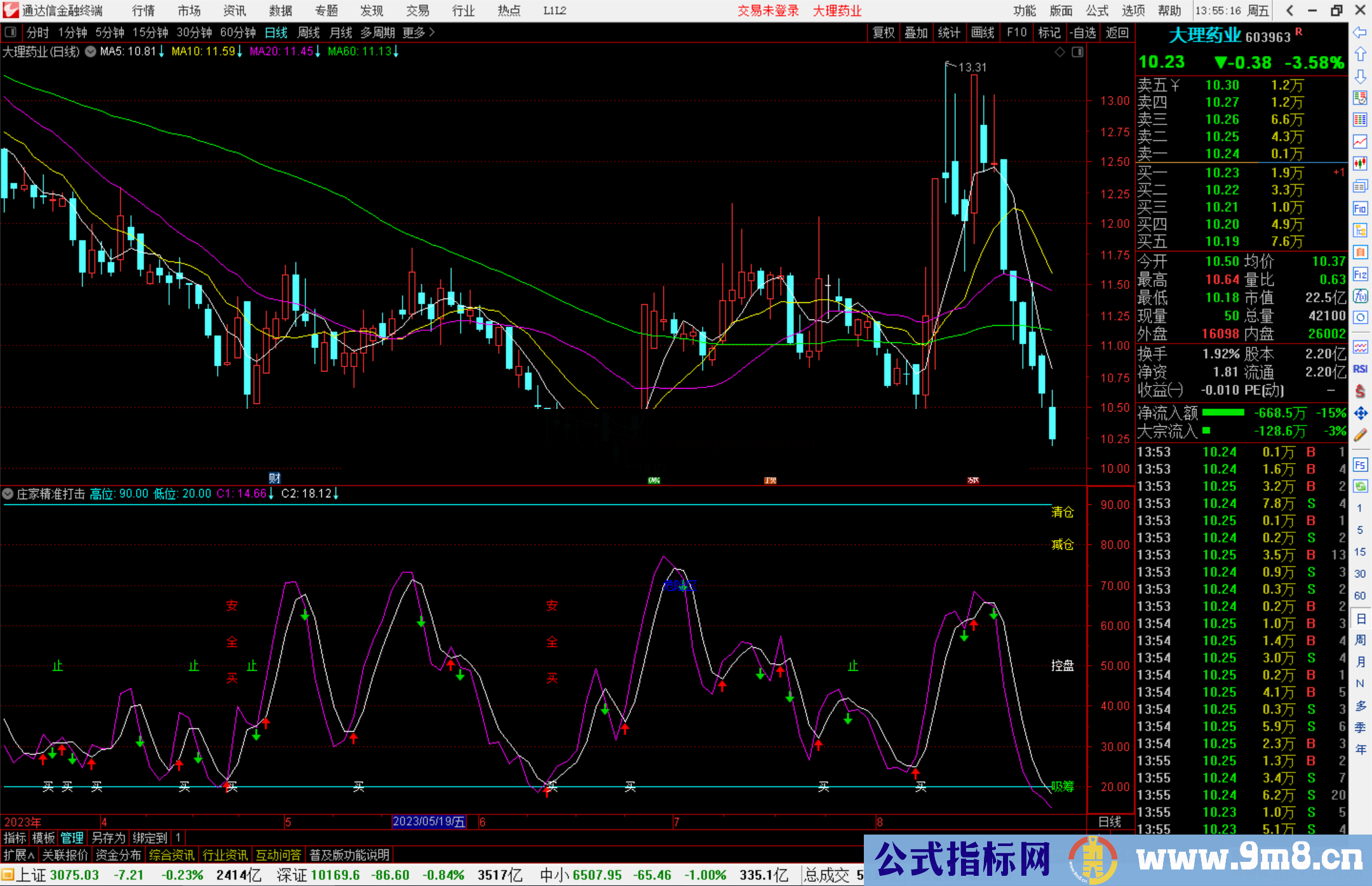Click the candlestick chart icon in sidebar

coord(1360,164)
